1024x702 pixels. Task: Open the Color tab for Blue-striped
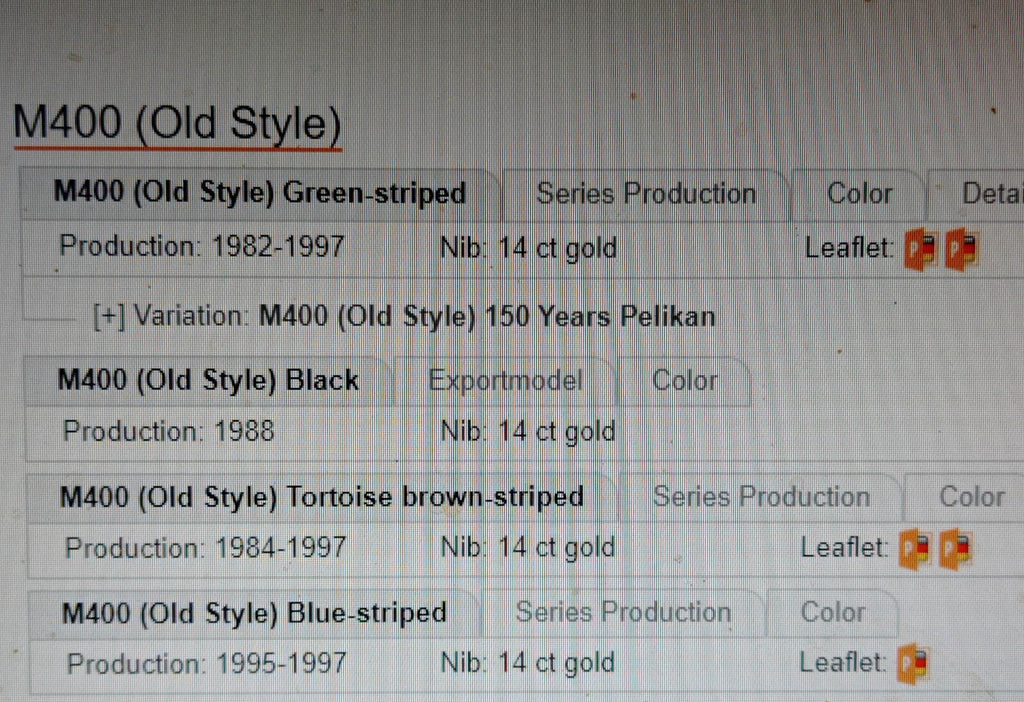click(832, 613)
